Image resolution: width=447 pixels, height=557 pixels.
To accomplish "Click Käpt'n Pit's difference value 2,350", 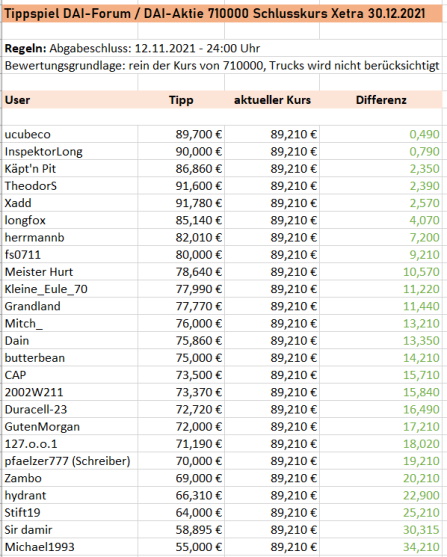I will pos(424,169).
